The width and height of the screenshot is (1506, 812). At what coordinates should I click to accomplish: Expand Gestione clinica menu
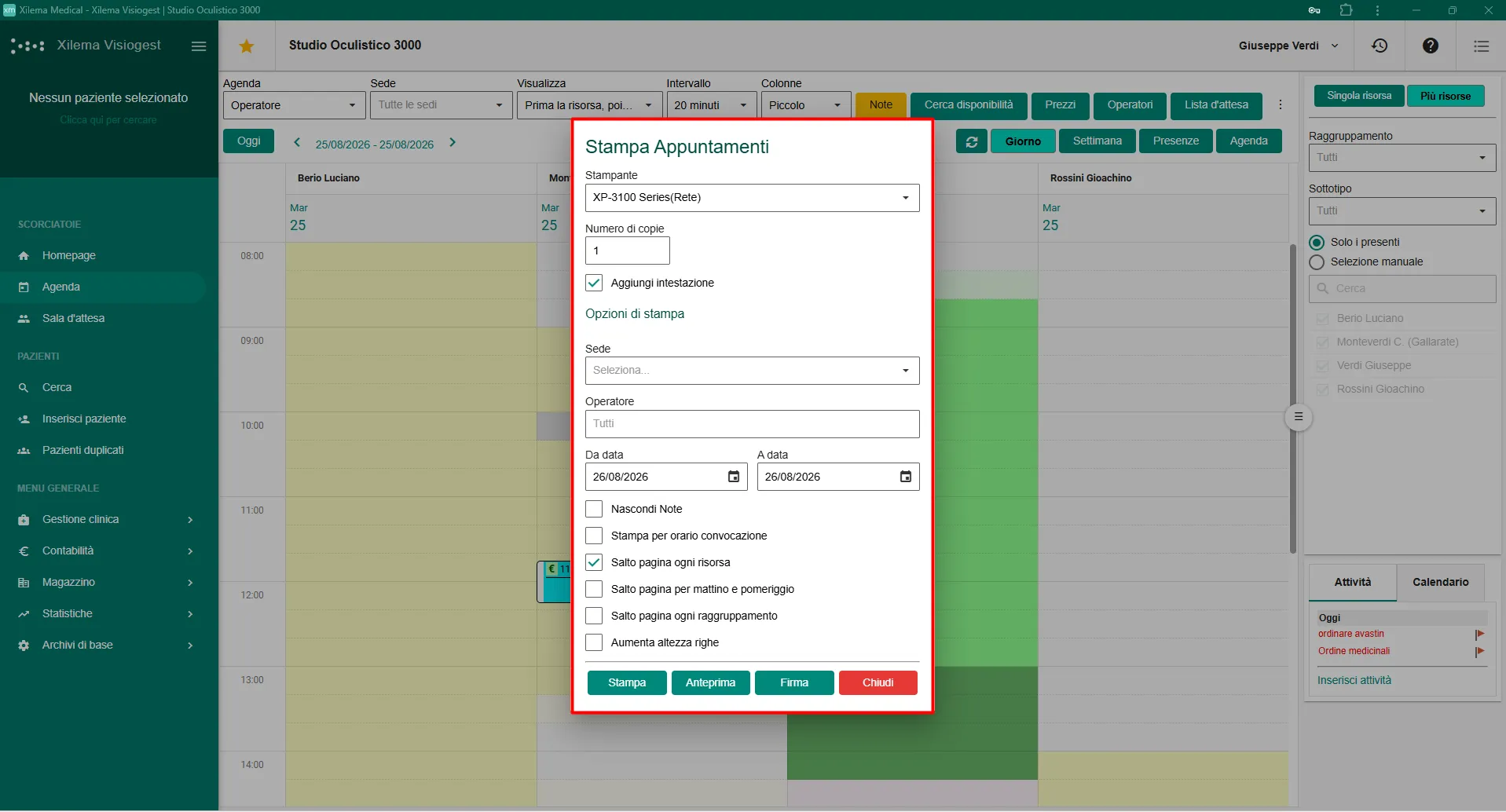point(106,520)
